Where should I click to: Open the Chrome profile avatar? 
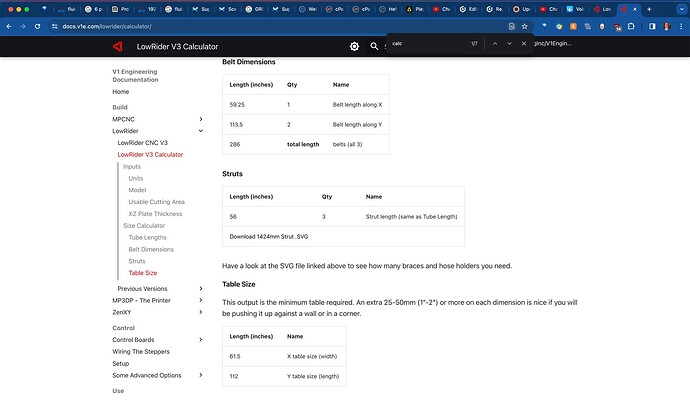pyautogui.click(x=667, y=26)
